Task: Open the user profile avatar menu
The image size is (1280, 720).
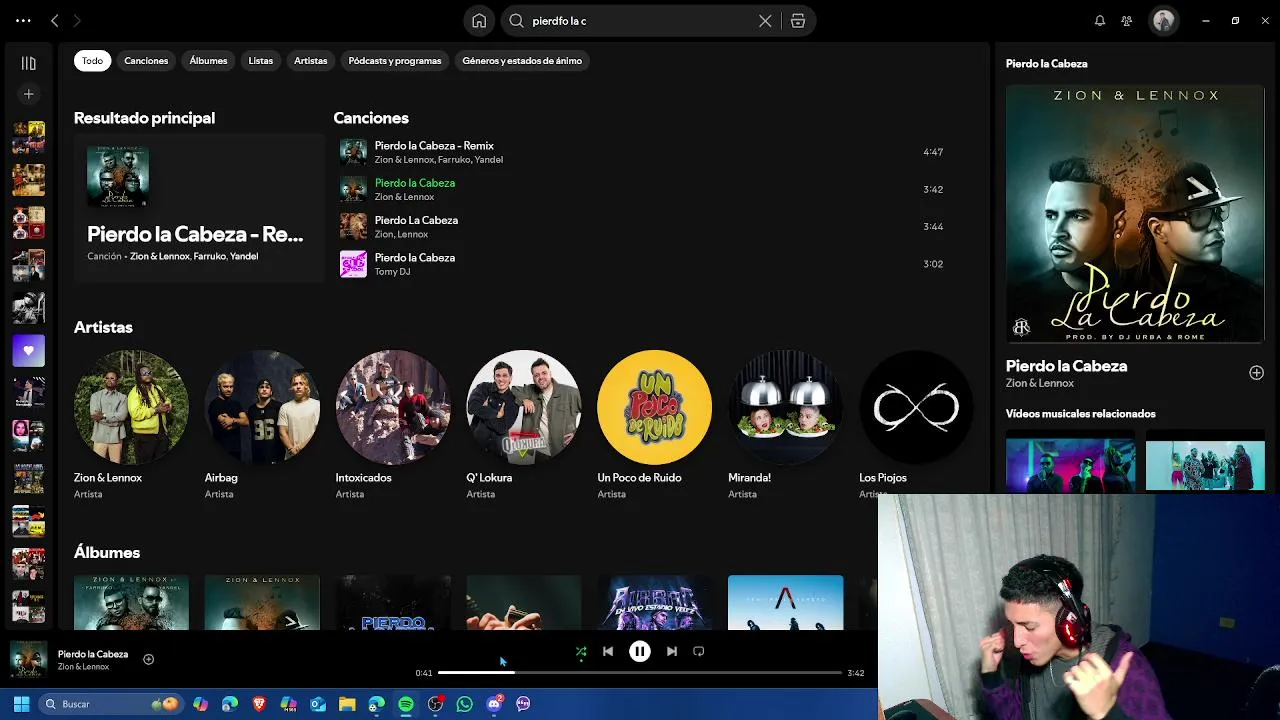Action: [1163, 21]
